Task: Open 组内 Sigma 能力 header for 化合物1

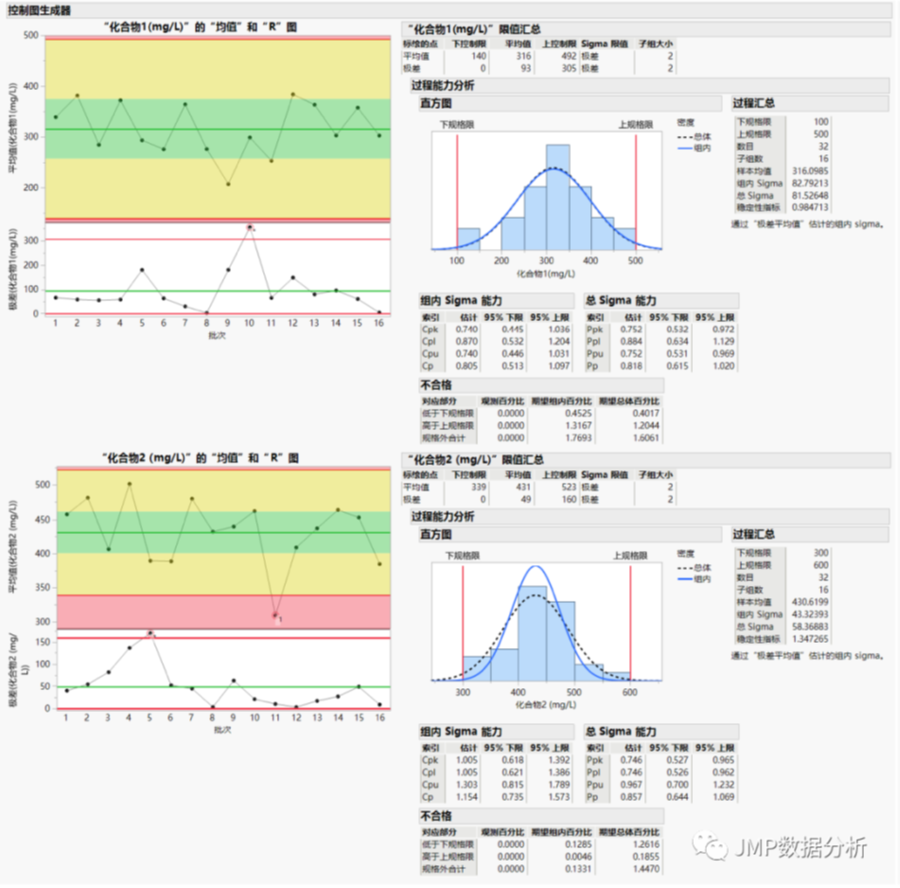Action: 496,301
